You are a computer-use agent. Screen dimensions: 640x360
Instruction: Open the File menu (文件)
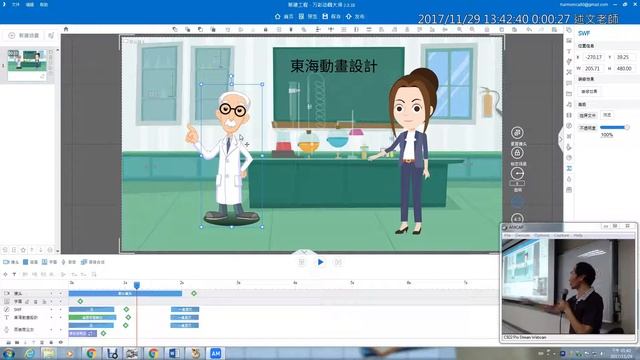[16, 4]
